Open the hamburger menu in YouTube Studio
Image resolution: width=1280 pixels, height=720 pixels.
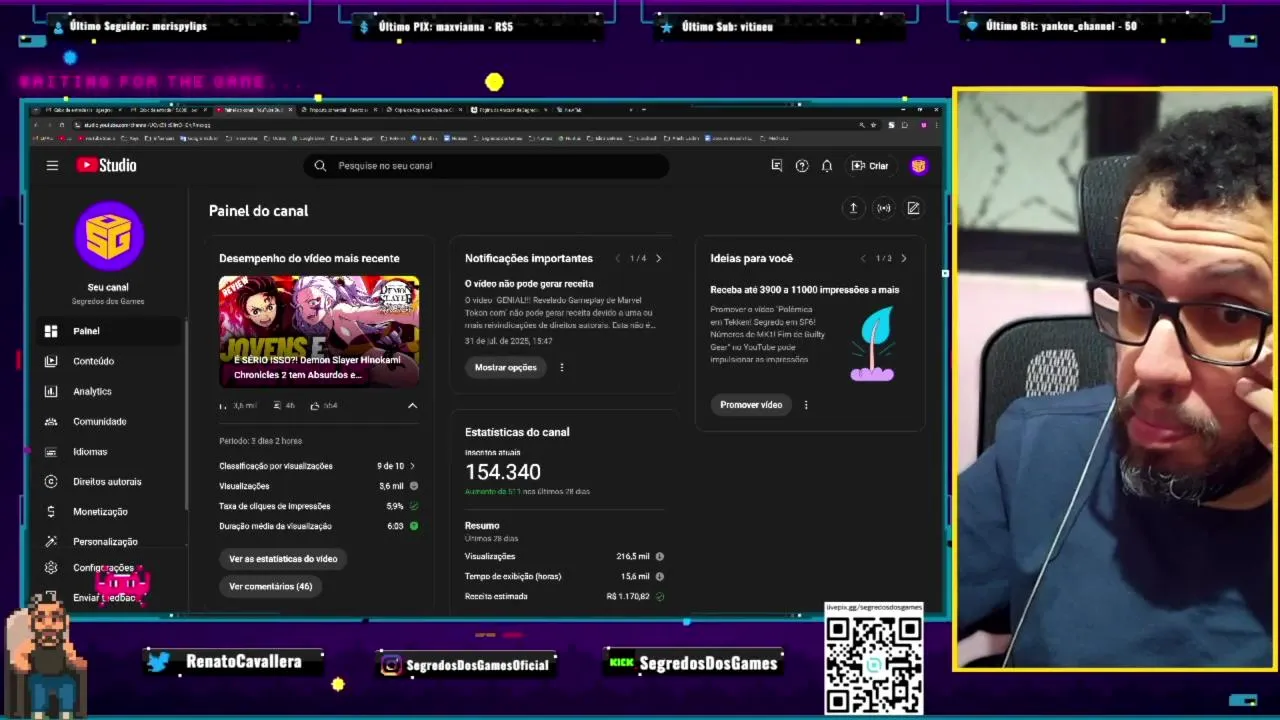[x=52, y=166]
